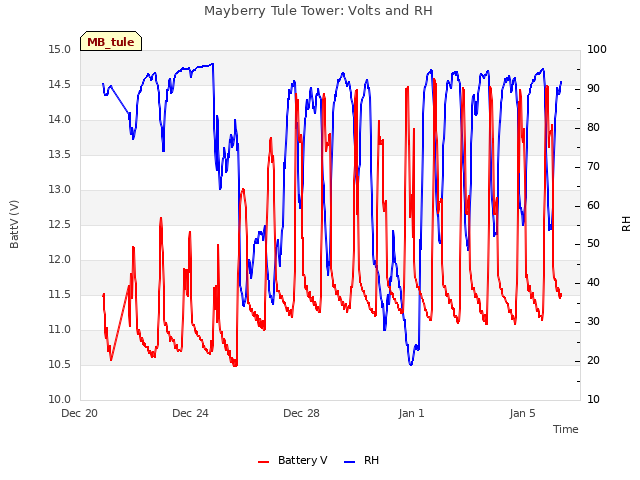Click the 10.0 left axis value

(60, 400)
